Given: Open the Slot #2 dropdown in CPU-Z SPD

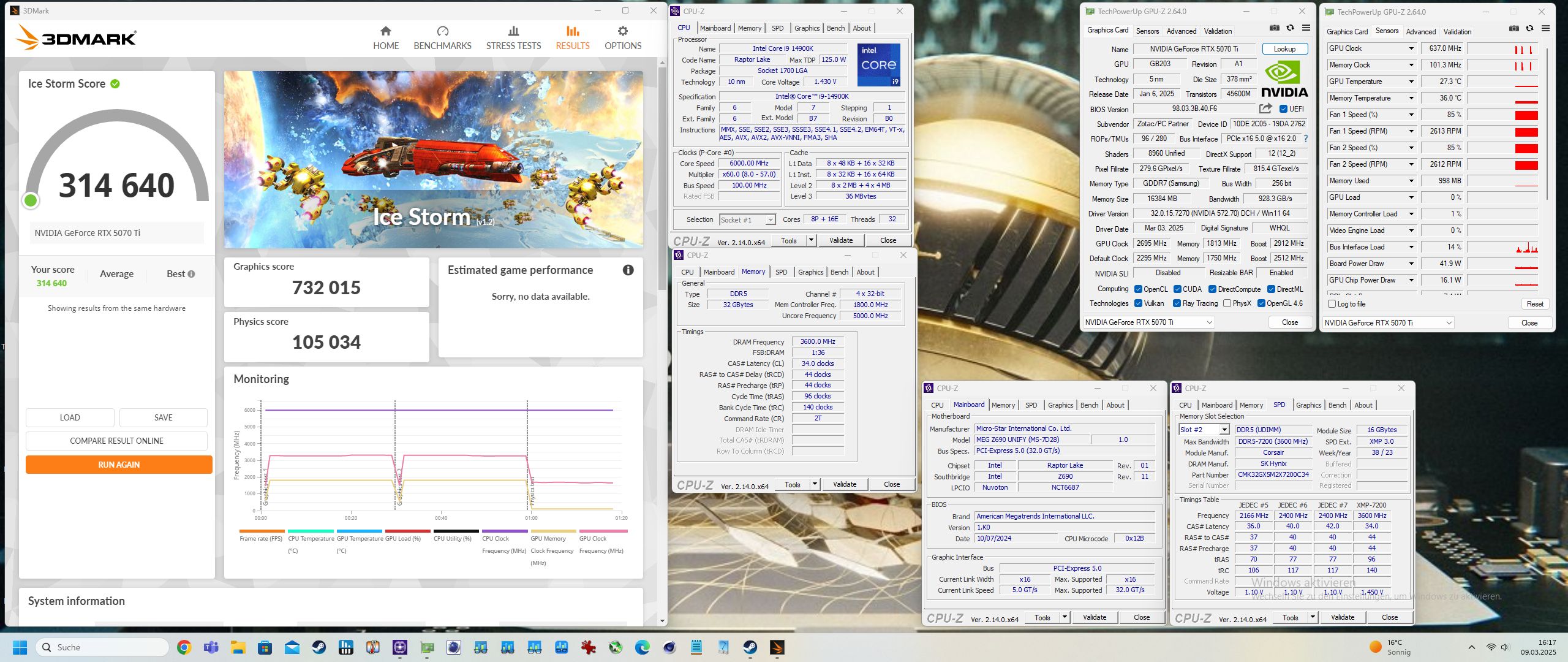Looking at the screenshot, I should (x=1204, y=430).
